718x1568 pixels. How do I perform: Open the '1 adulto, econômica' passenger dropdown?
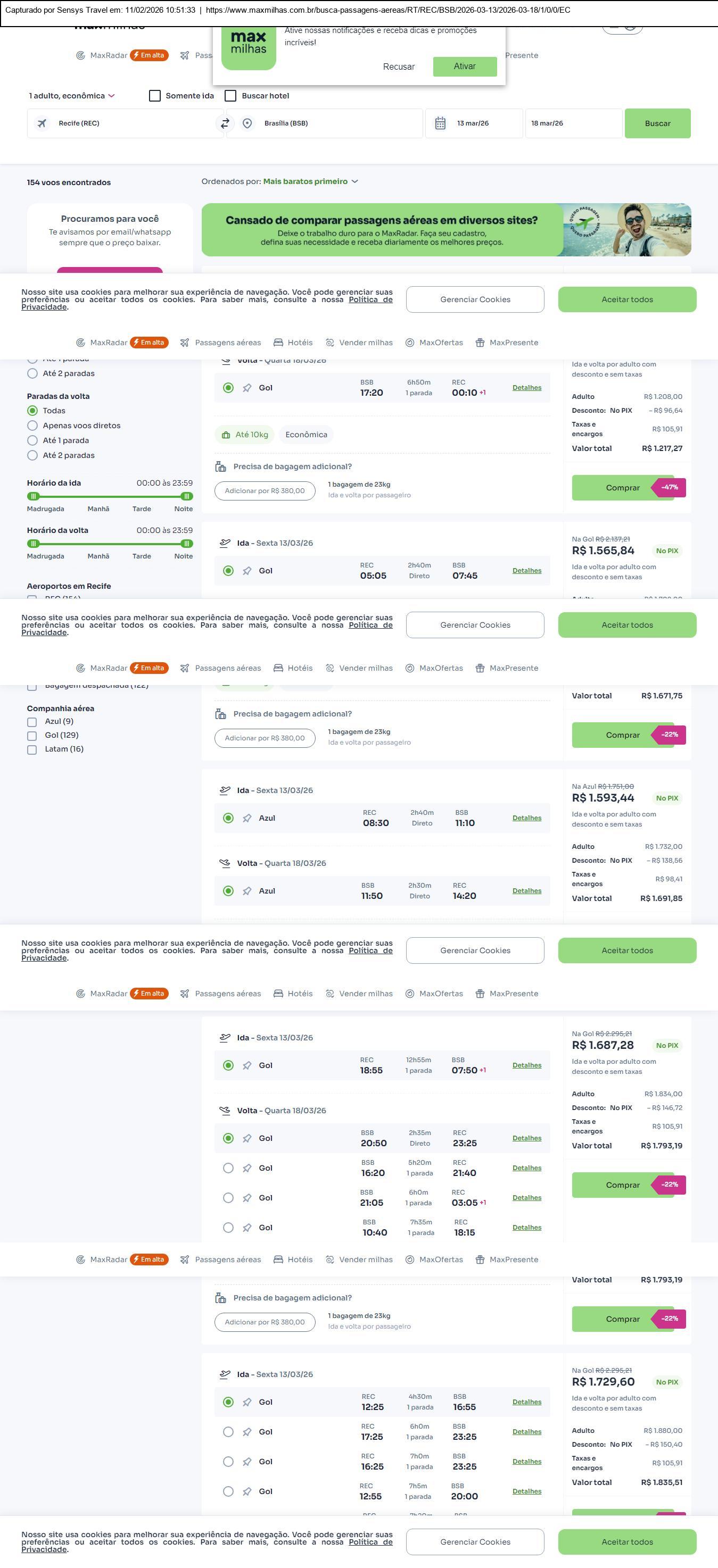point(71,96)
